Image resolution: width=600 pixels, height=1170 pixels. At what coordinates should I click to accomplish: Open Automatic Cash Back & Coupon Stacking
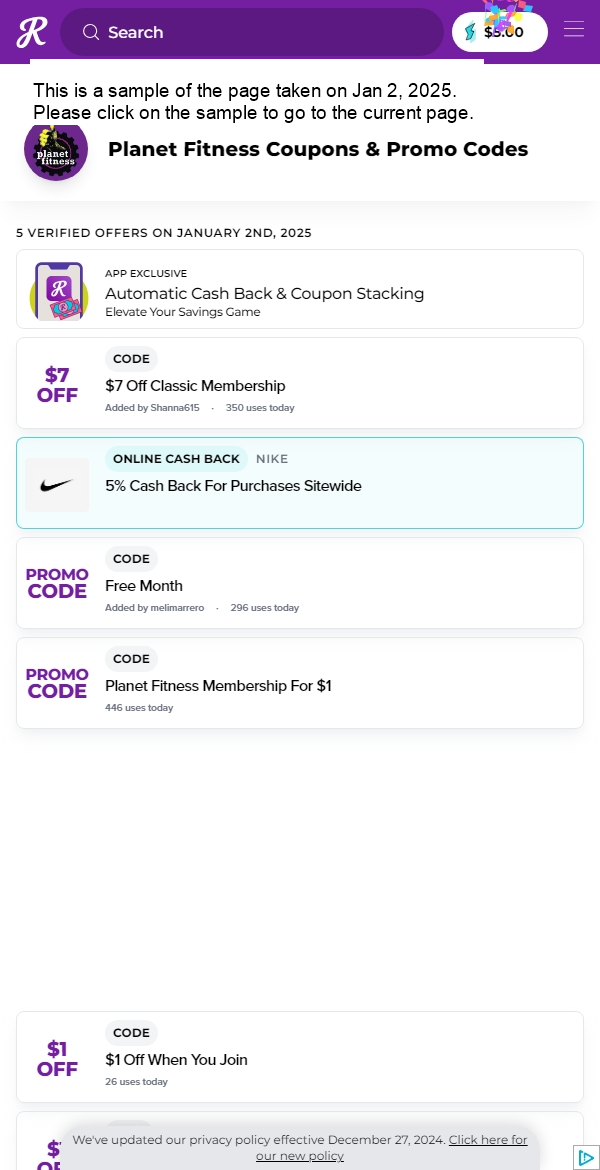coord(300,289)
